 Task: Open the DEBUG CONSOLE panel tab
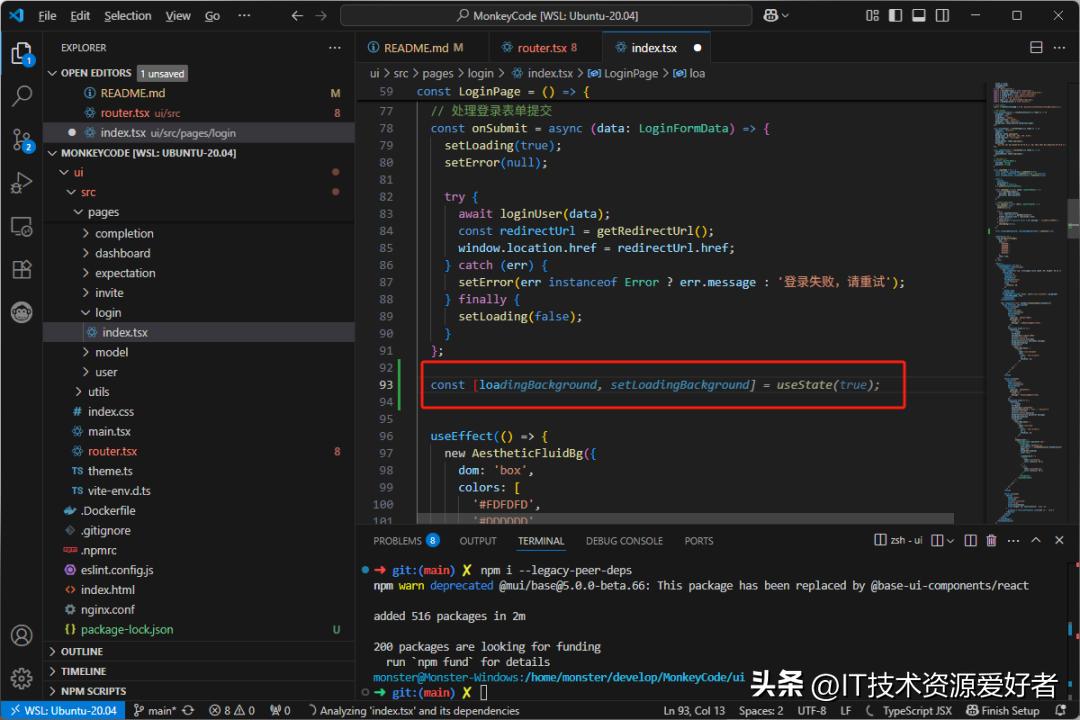pos(624,540)
